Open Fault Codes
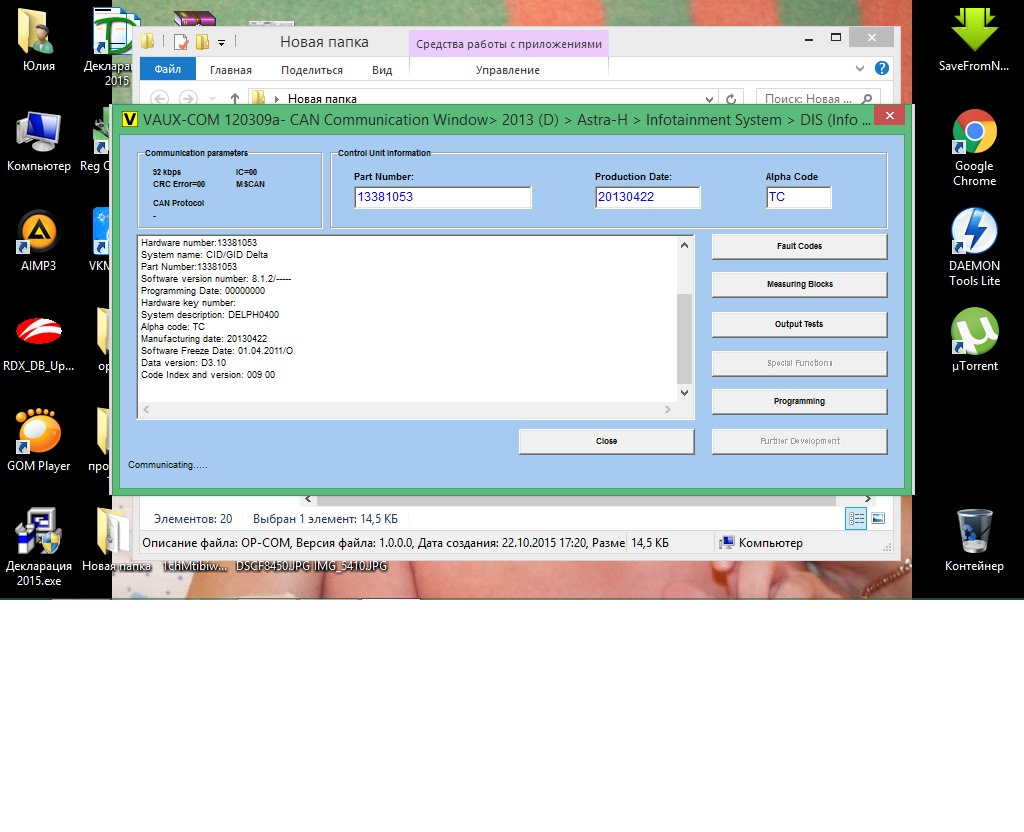Image resolution: width=1024 pixels, height=832 pixels. click(x=799, y=246)
